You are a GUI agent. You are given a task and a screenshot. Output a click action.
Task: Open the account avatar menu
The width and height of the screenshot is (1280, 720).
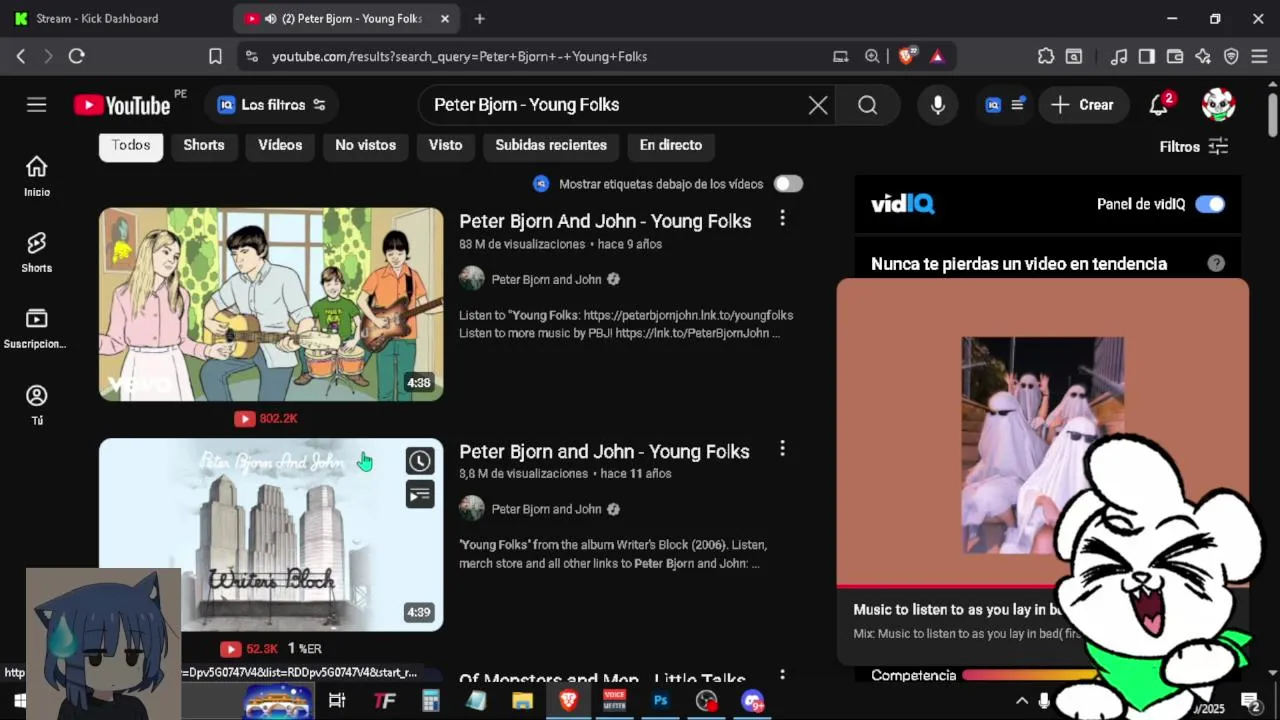click(1218, 105)
